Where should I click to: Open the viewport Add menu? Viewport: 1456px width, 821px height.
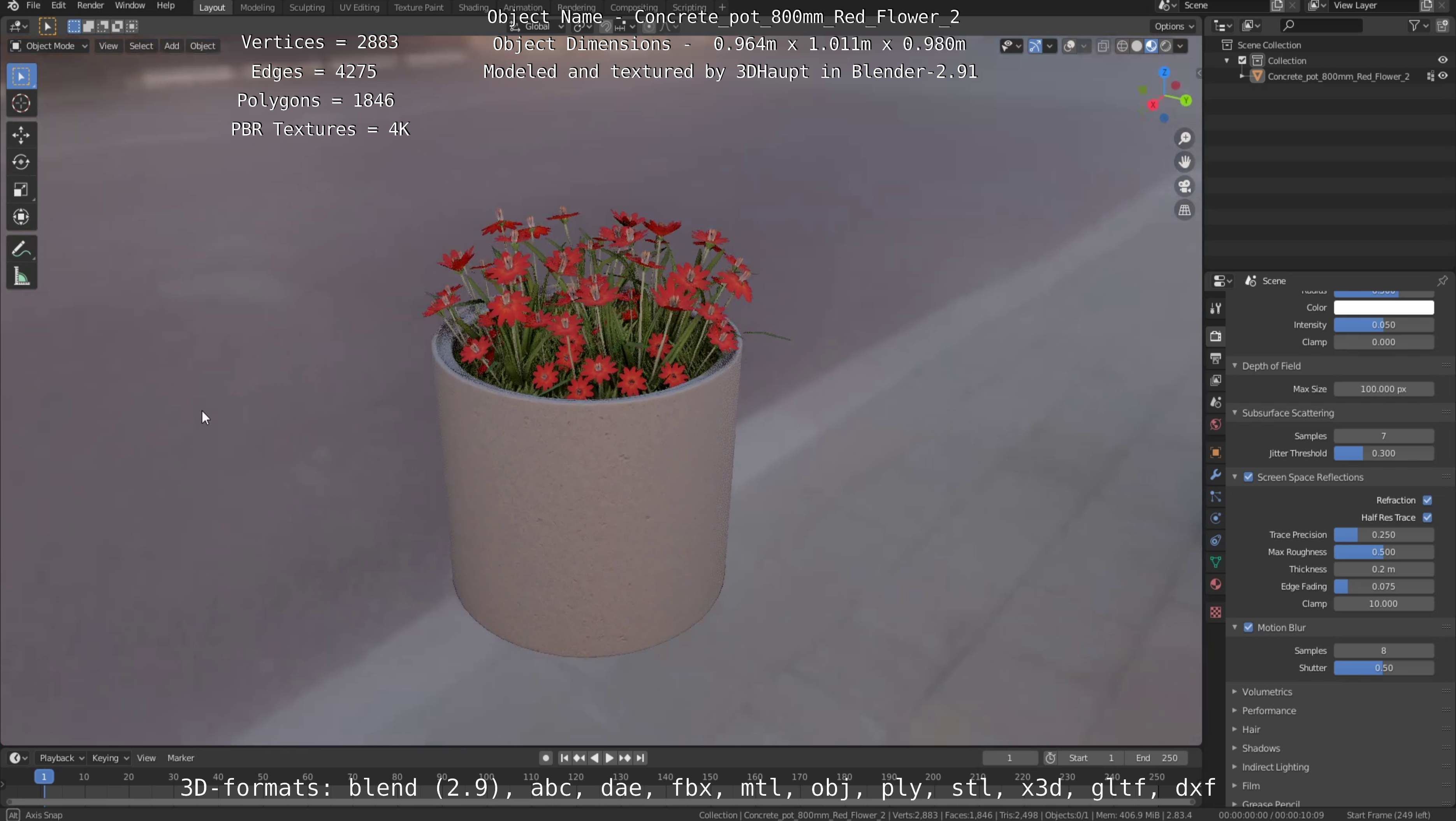(171, 46)
